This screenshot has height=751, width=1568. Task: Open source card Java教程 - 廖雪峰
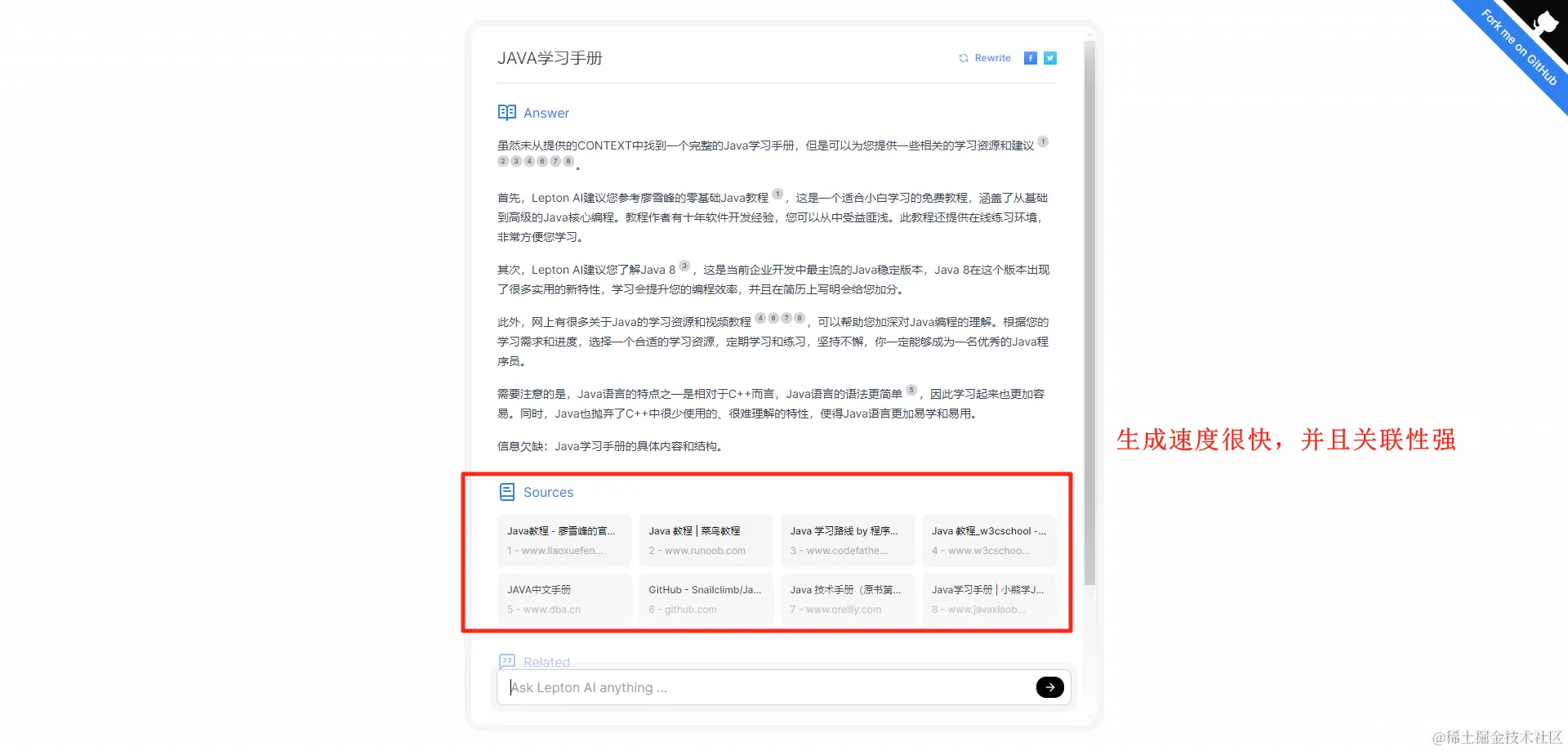564,540
